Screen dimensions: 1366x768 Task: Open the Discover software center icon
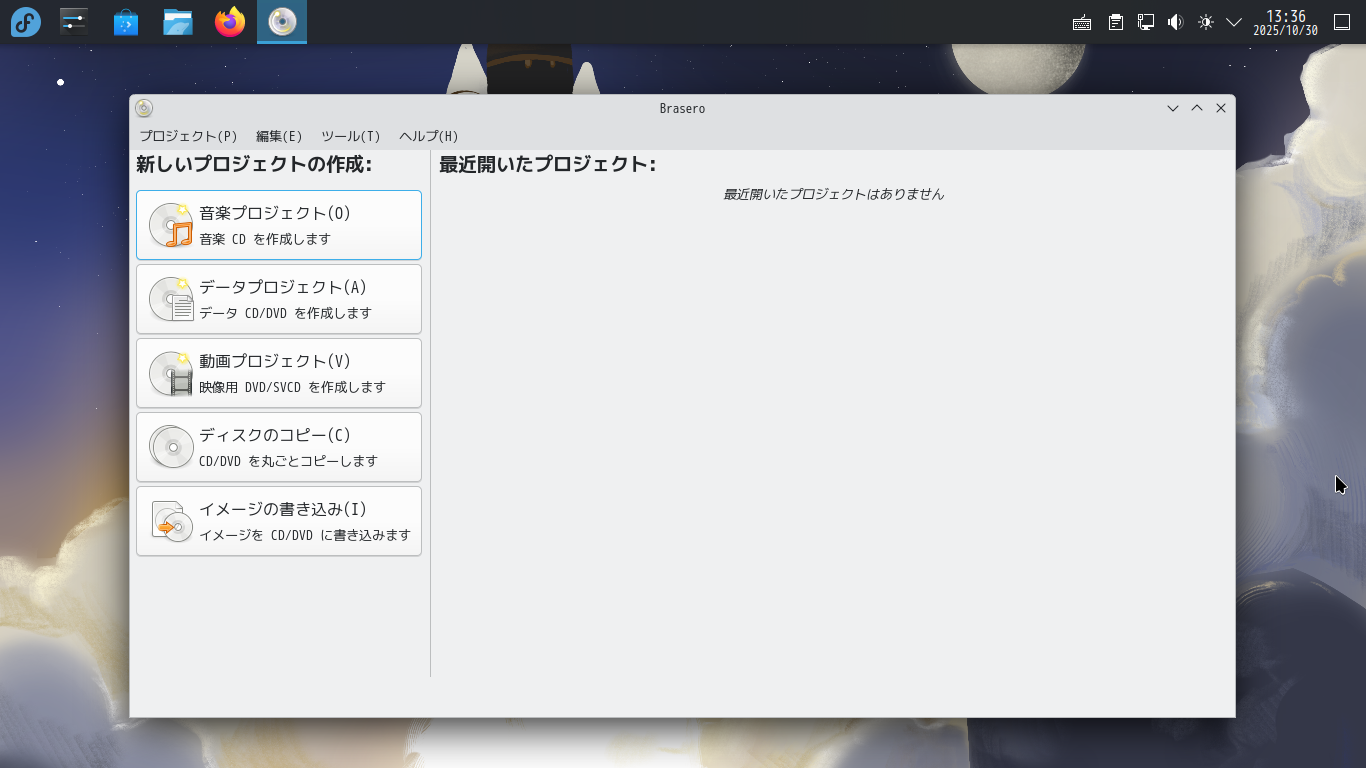point(126,22)
